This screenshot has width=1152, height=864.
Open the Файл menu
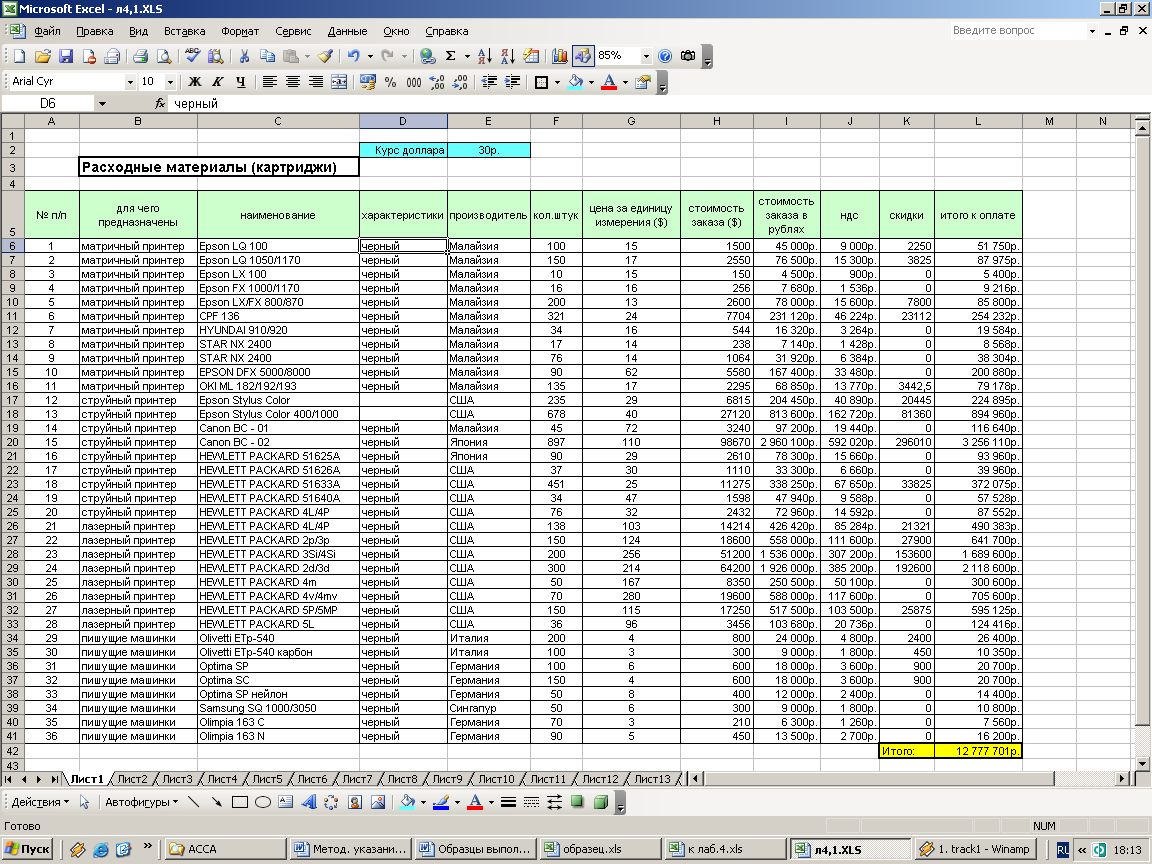point(47,31)
